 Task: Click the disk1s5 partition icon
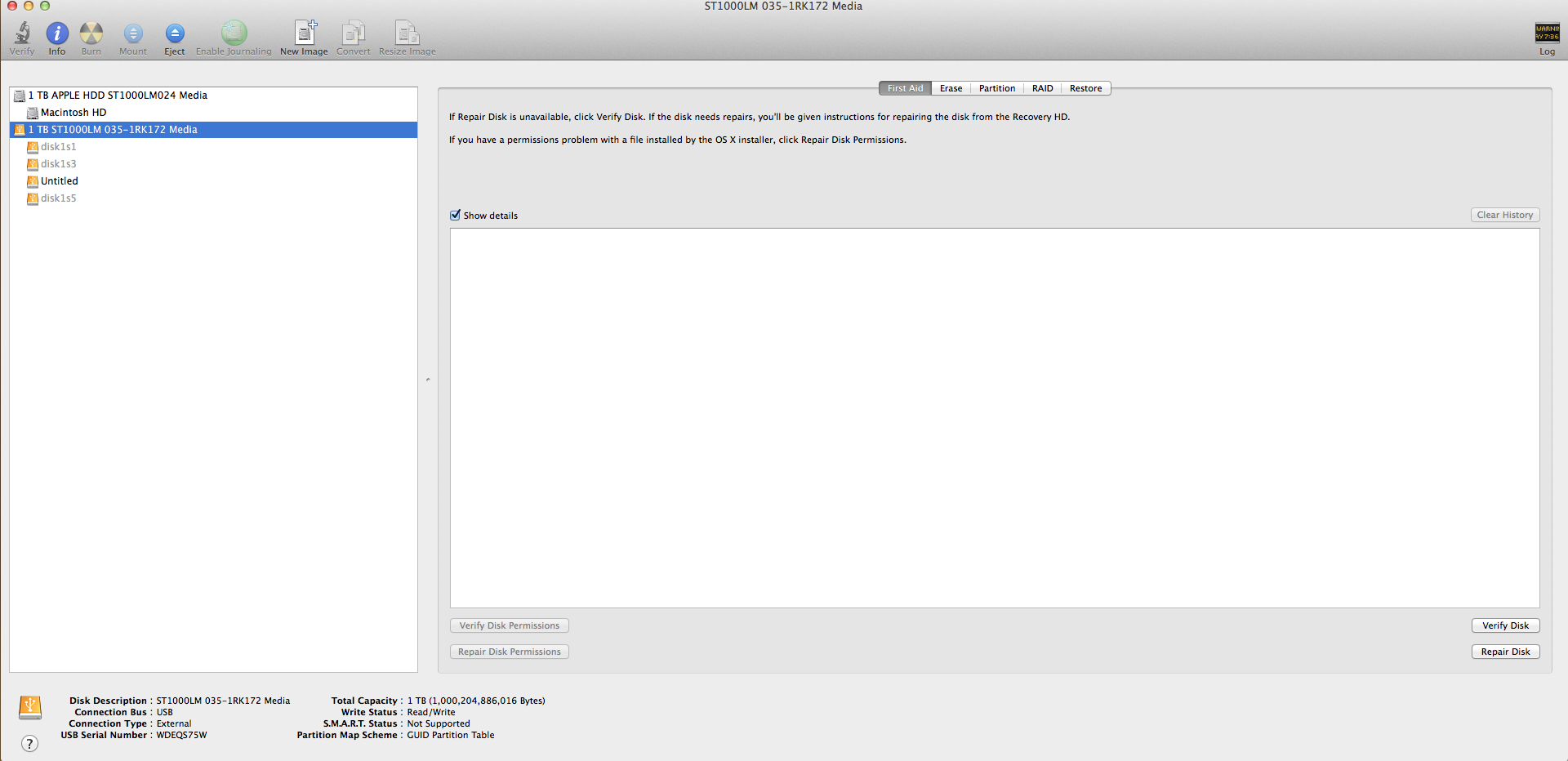33,198
